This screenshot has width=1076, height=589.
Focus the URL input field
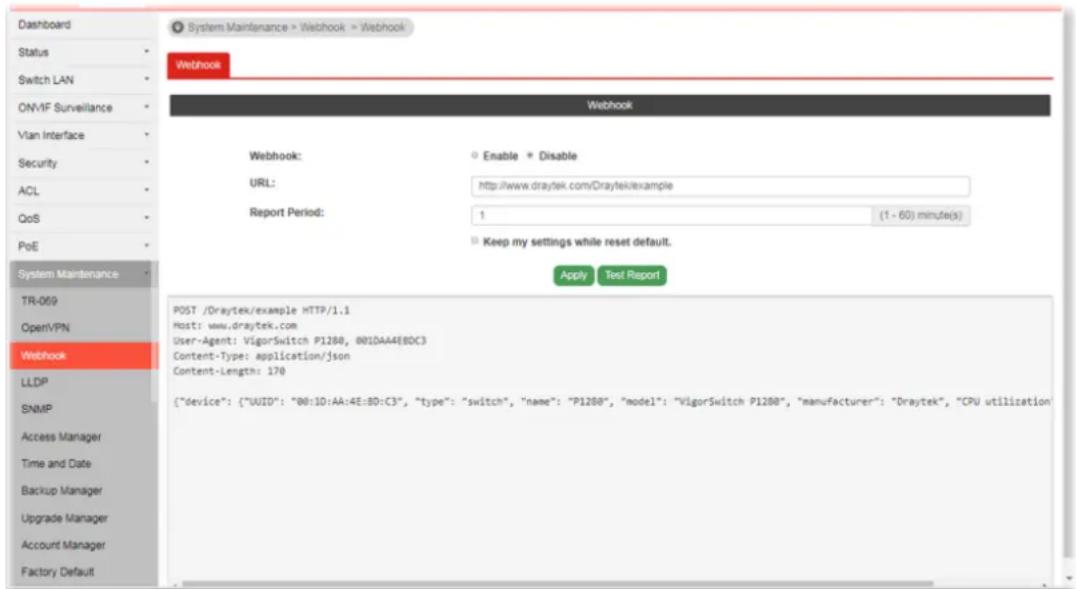coord(721,186)
